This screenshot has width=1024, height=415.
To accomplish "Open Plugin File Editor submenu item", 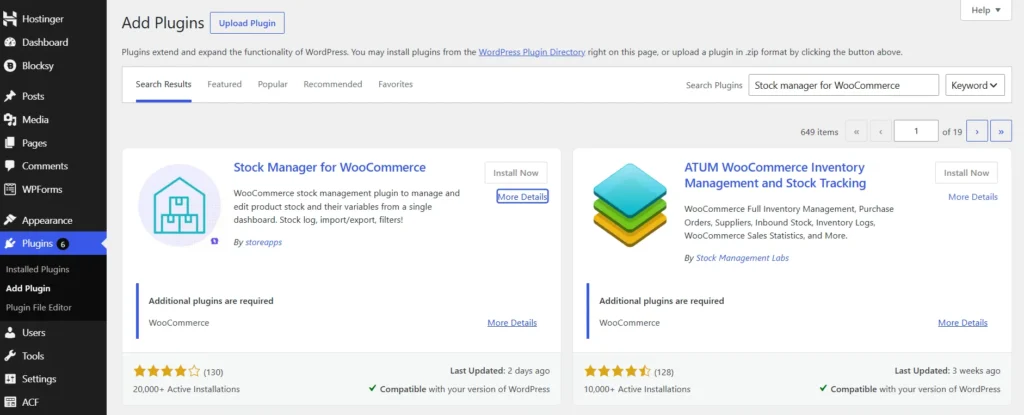I will (x=39, y=307).
